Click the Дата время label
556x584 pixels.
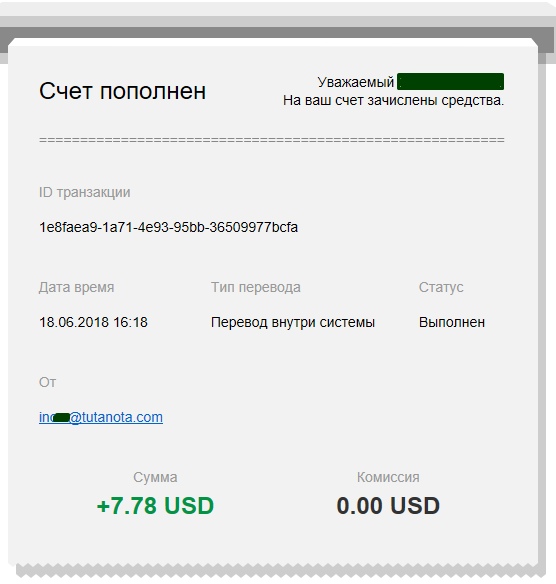[76, 287]
